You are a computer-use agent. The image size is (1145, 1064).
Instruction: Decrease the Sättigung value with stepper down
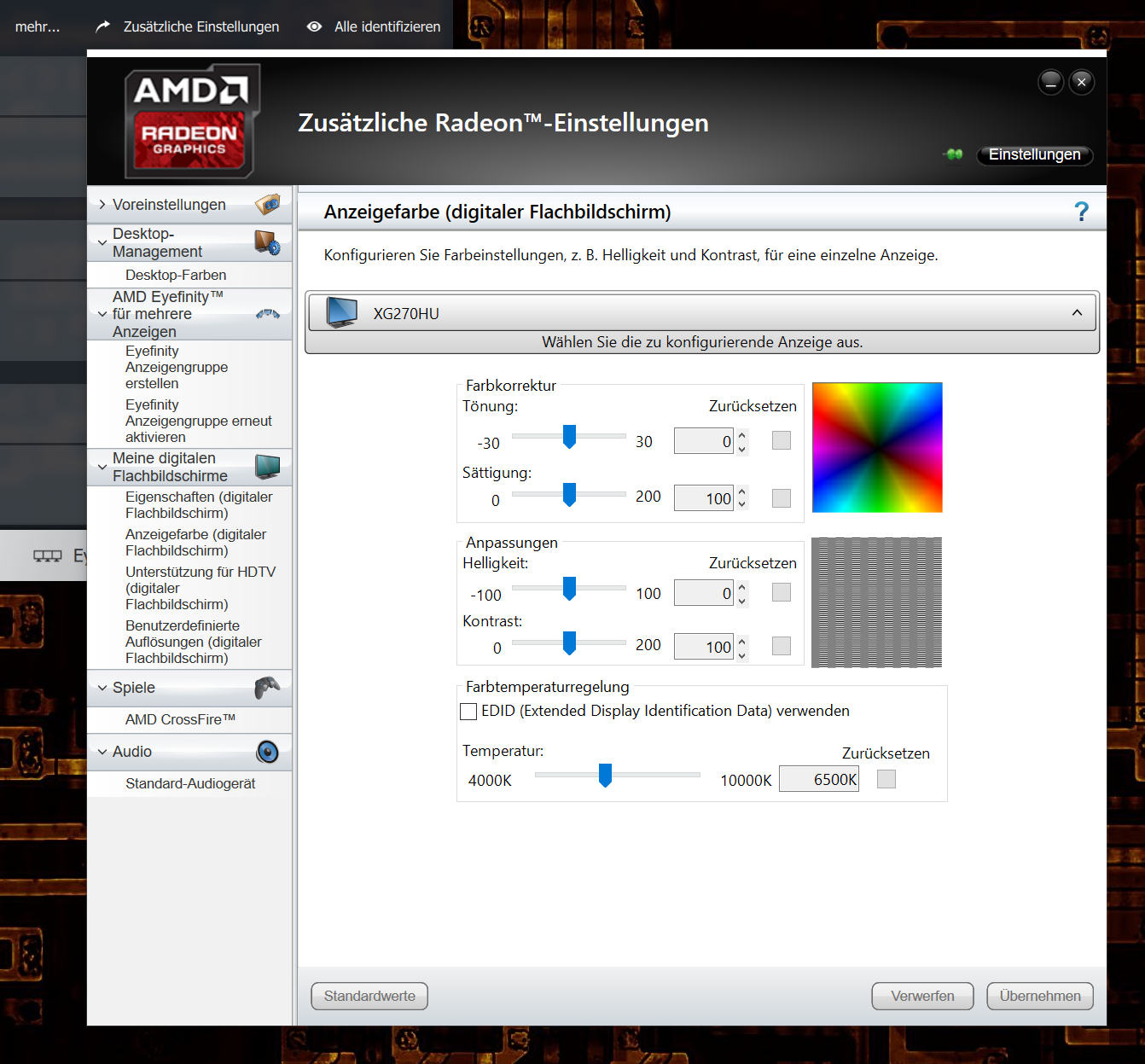pos(741,504)
